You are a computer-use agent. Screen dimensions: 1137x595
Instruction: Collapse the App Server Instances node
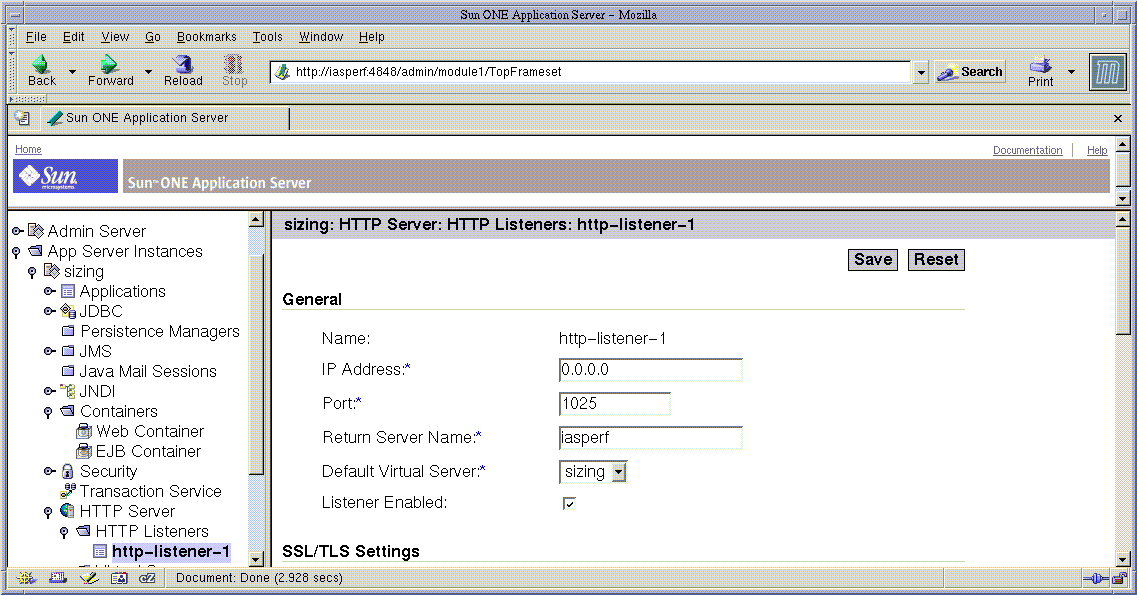(x=16, y=252)
